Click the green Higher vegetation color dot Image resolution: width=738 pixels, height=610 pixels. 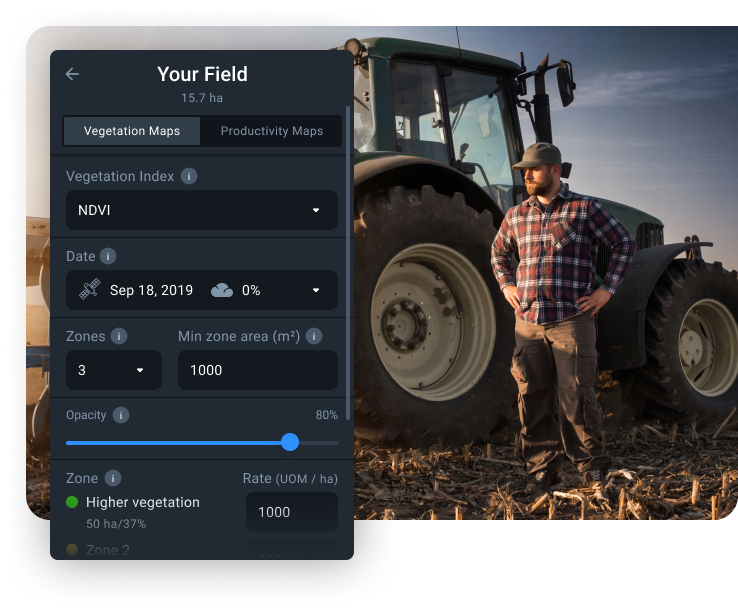pos(72,502)
